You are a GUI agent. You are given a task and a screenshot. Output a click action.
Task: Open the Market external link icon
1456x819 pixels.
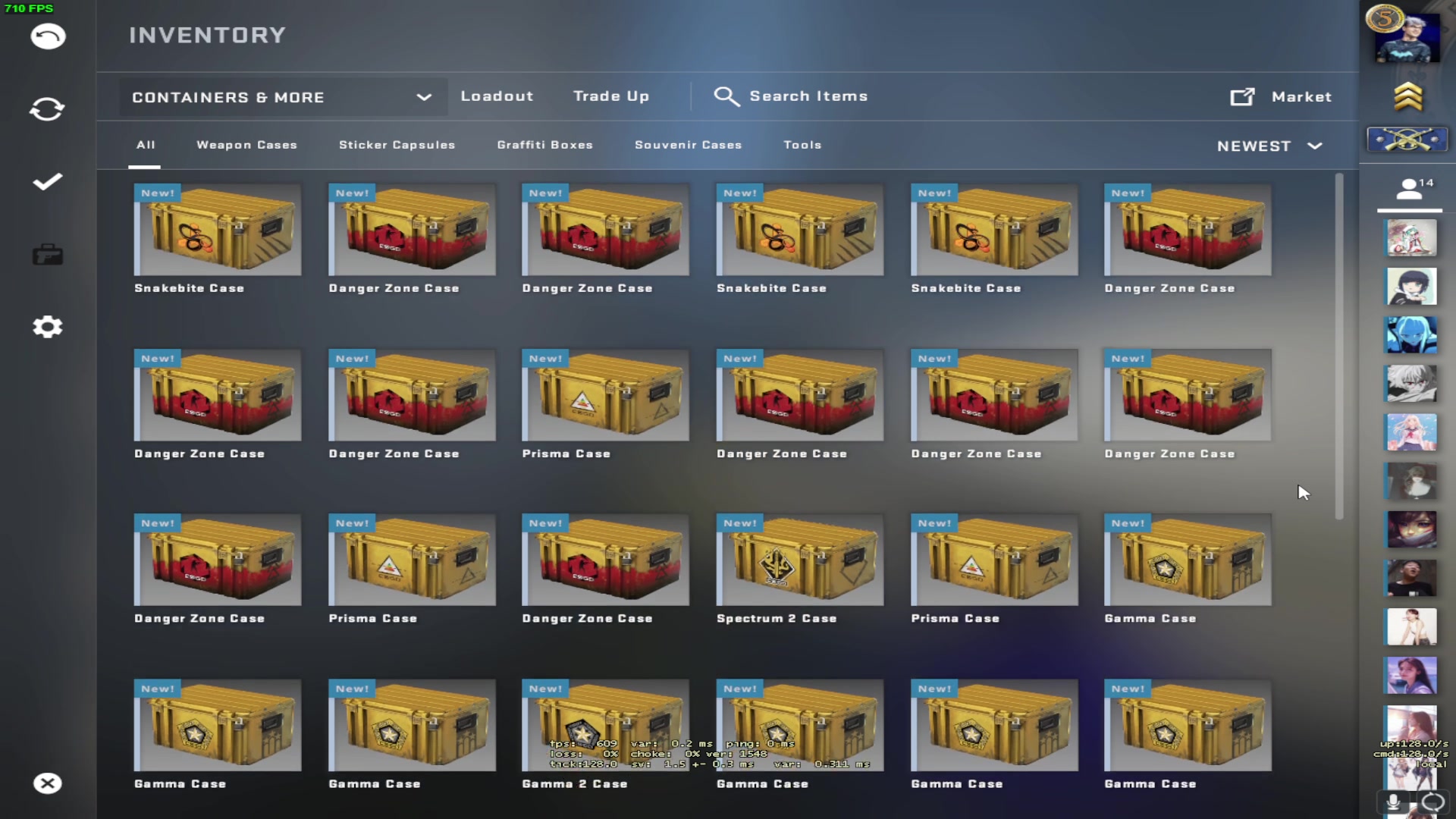[1242, 97]
